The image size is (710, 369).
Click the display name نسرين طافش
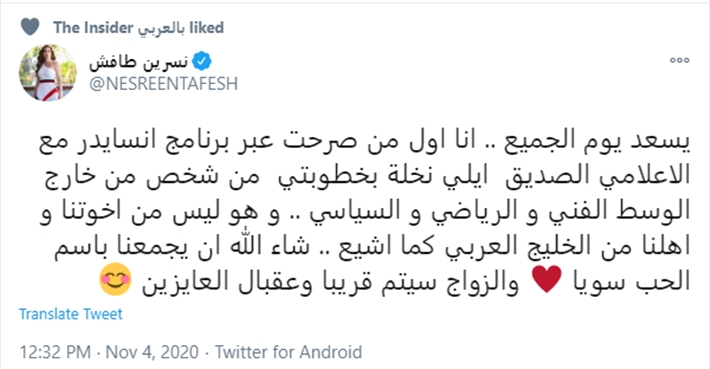coord(138,62)
